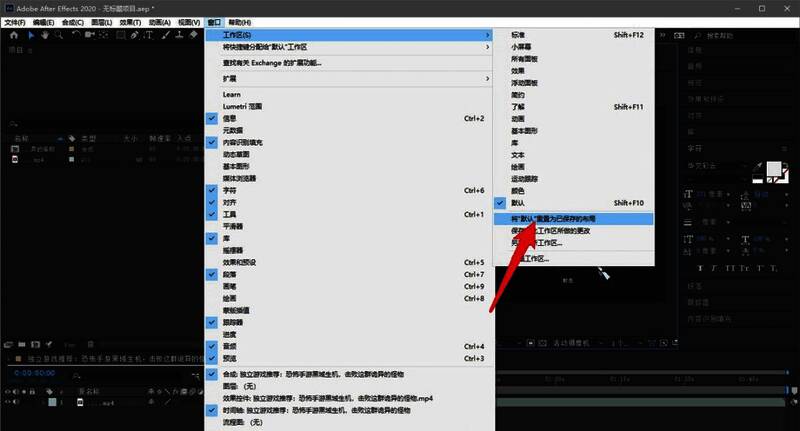Click the fill color swatch in Character panel
The image size is (800, 431).
(x=773, y=169)
